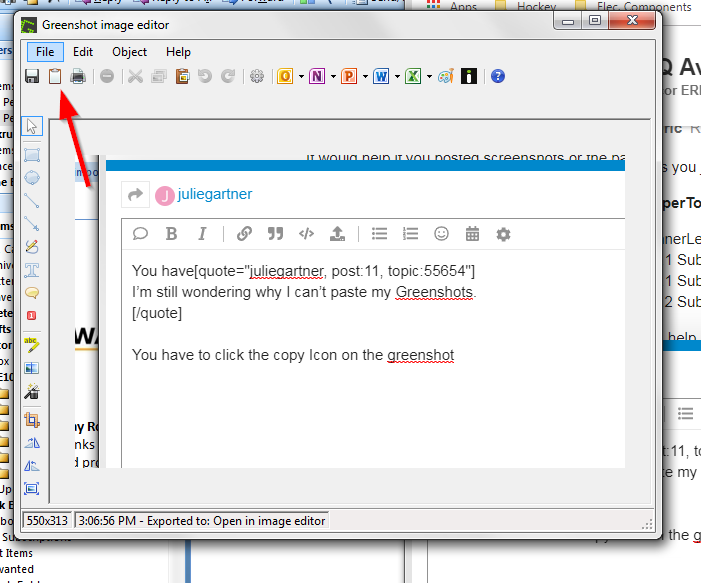The width and height of the screenshot is (701, 583).
Task: Choose the Obfuscate tool
Action: click(32, 368)
